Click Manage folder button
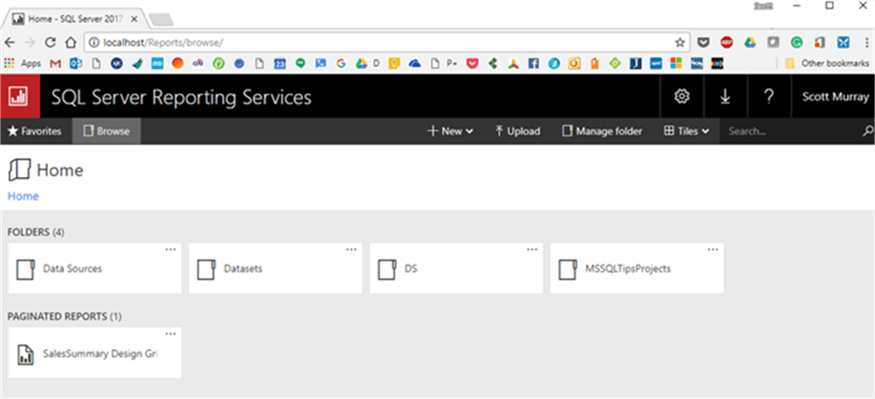The height and width of the screenshot is (399, 875). click(602, 132)
